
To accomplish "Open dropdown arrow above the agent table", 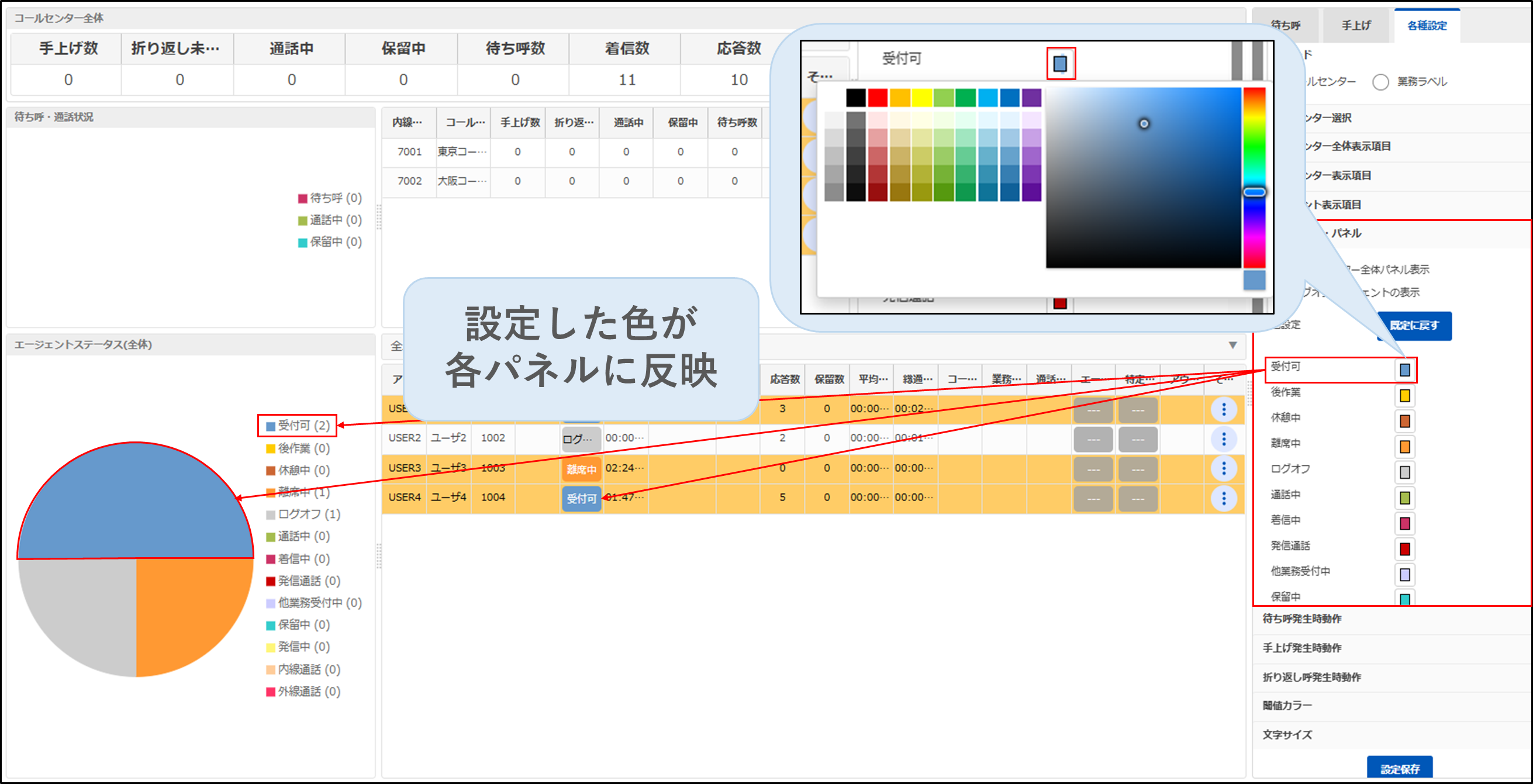I will [1232, 346].
